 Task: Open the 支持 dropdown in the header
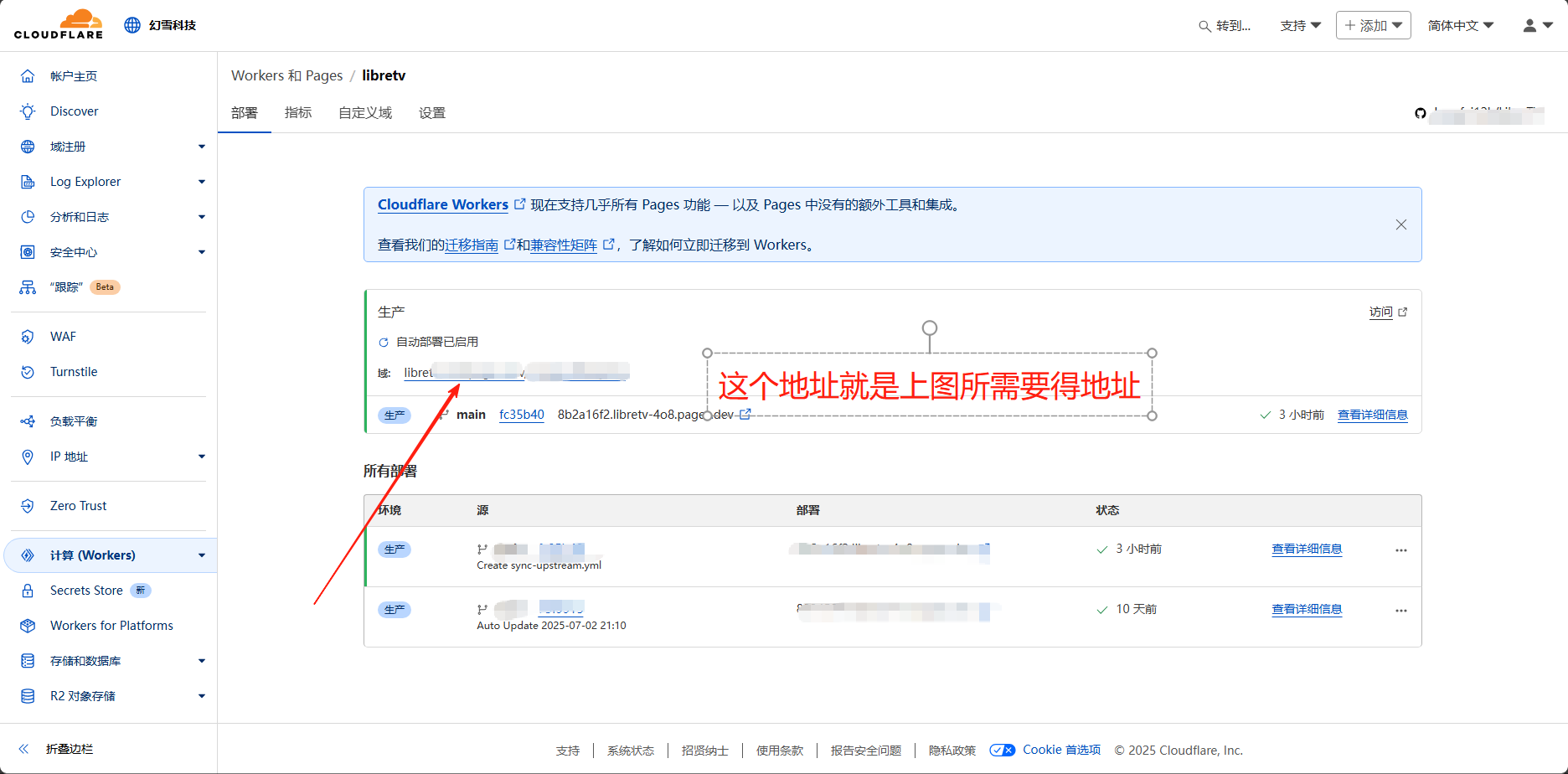click(1301, 26)
